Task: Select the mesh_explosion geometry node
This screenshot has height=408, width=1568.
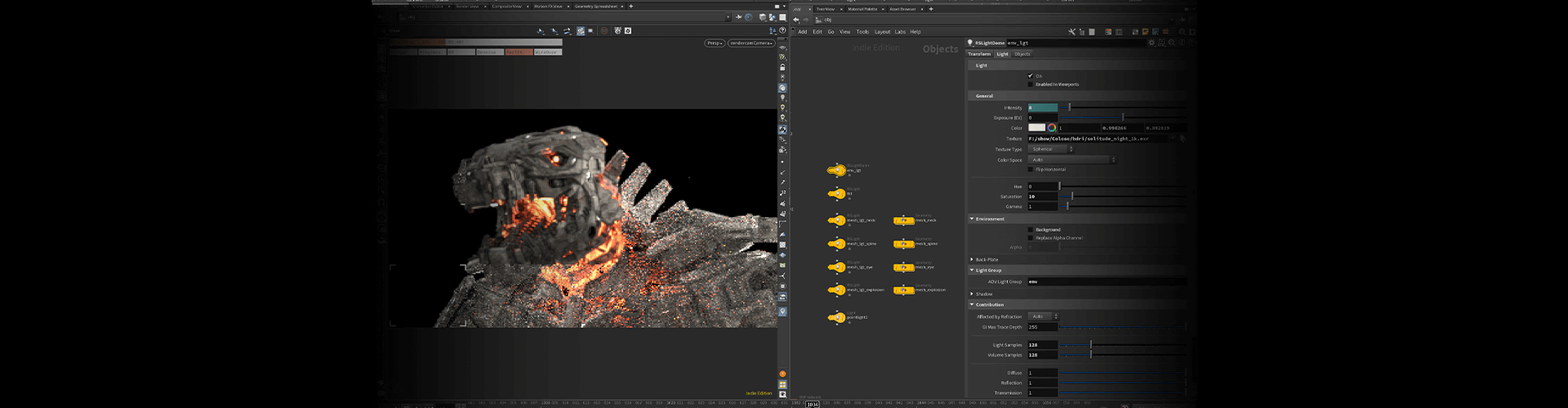Action: pyautogui.click(x=903, y=290)
